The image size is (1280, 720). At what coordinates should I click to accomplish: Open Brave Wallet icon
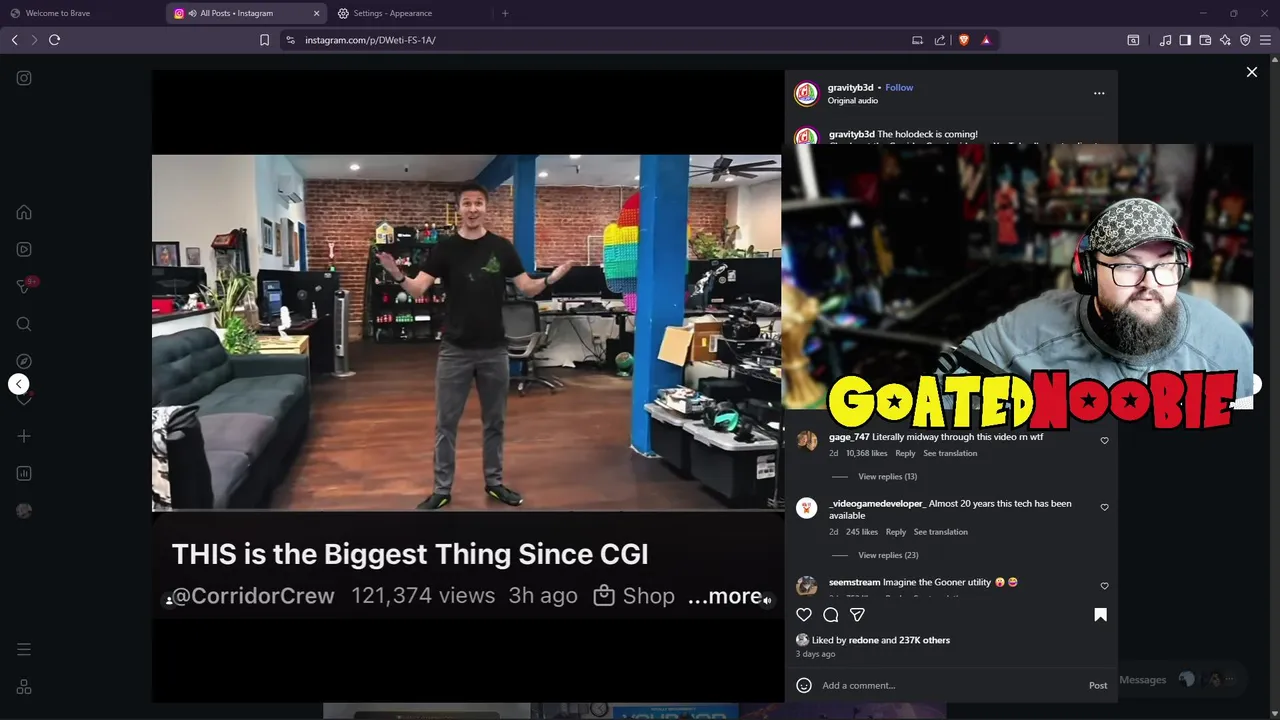(x=1205, y=40)
